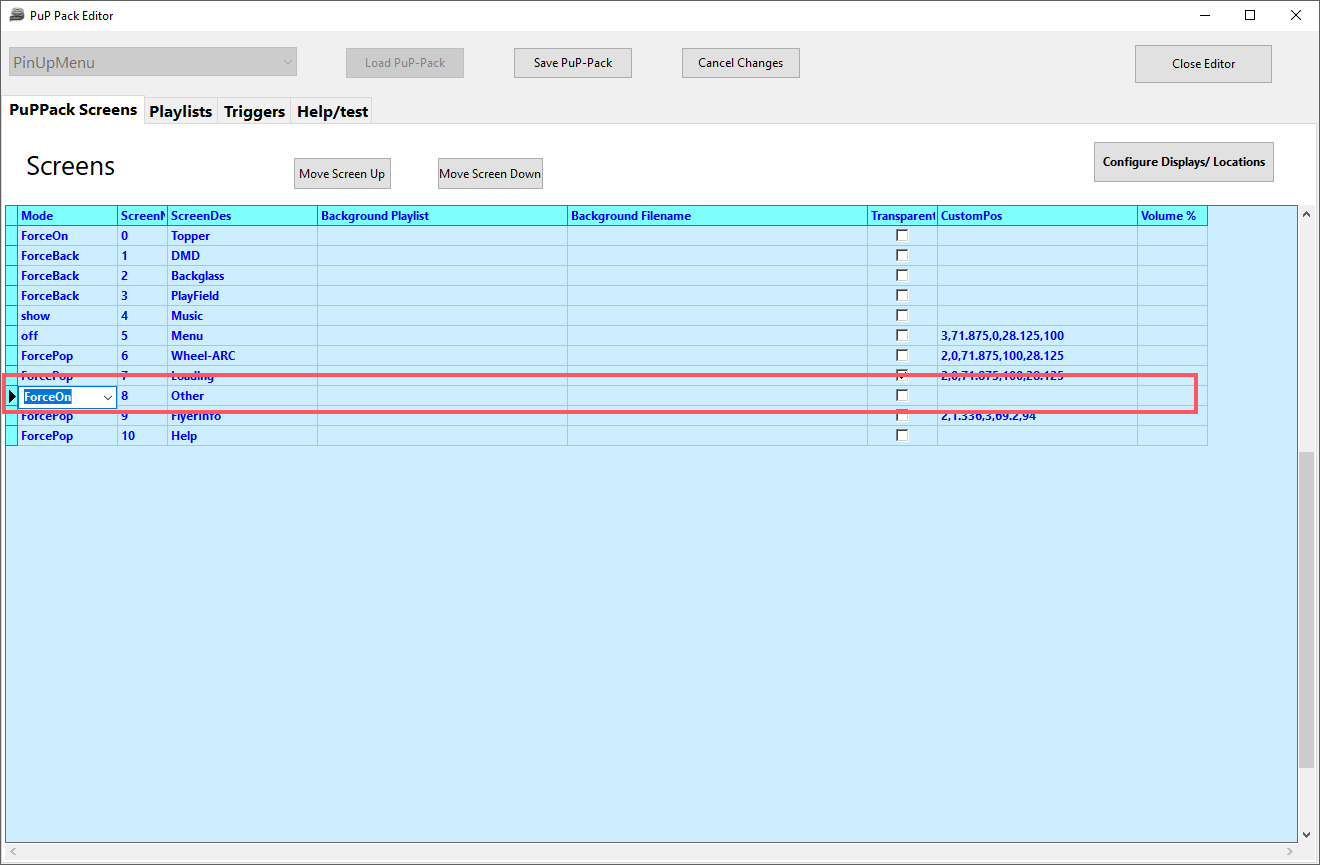Click Move Screen Down button
The width and height of the screenshot is (1320, 865).
pyautogui.click(x=490, y=174)
